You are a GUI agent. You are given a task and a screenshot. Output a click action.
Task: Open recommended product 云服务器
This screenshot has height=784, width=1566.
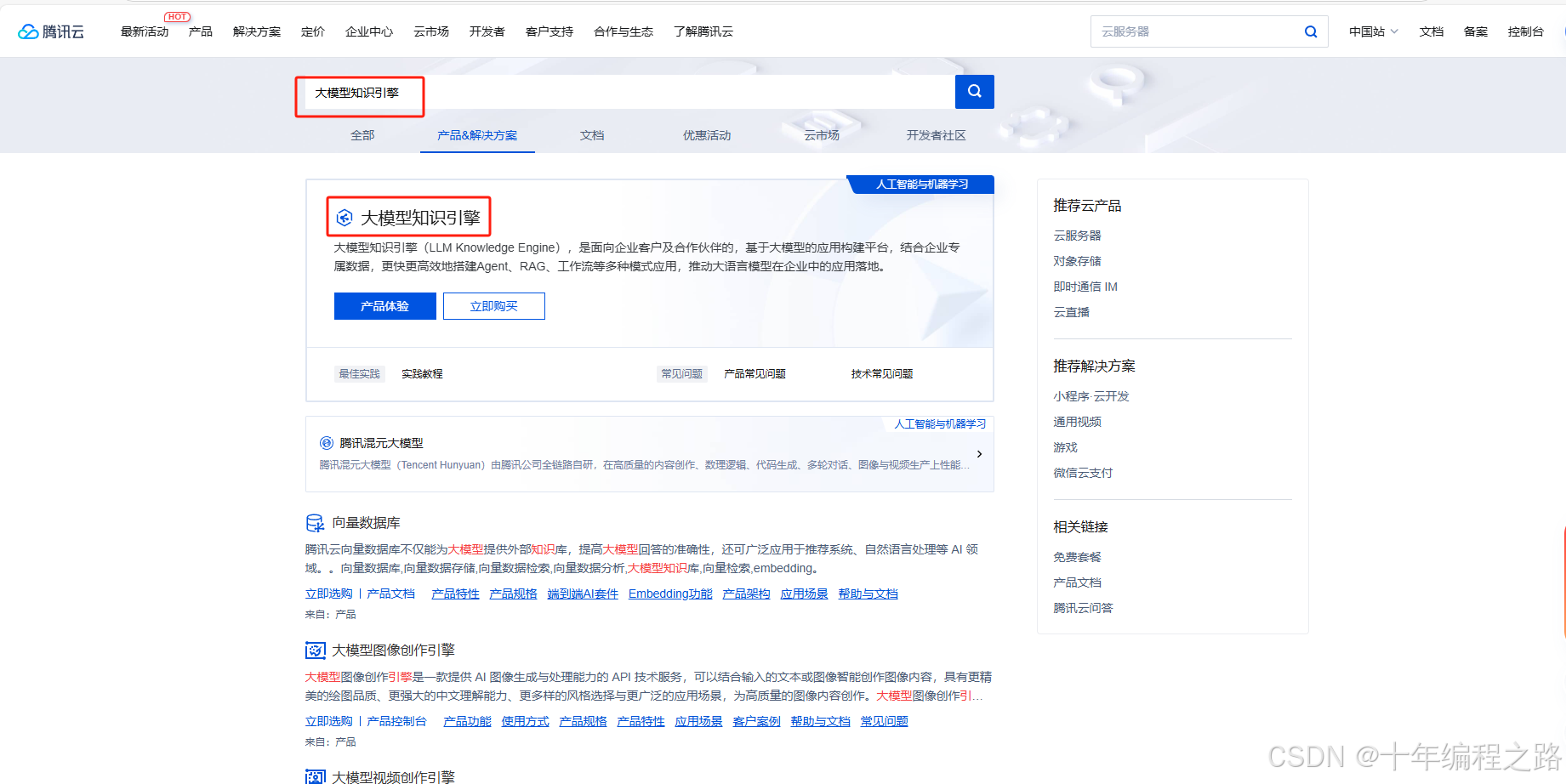tap(1077, 236)
